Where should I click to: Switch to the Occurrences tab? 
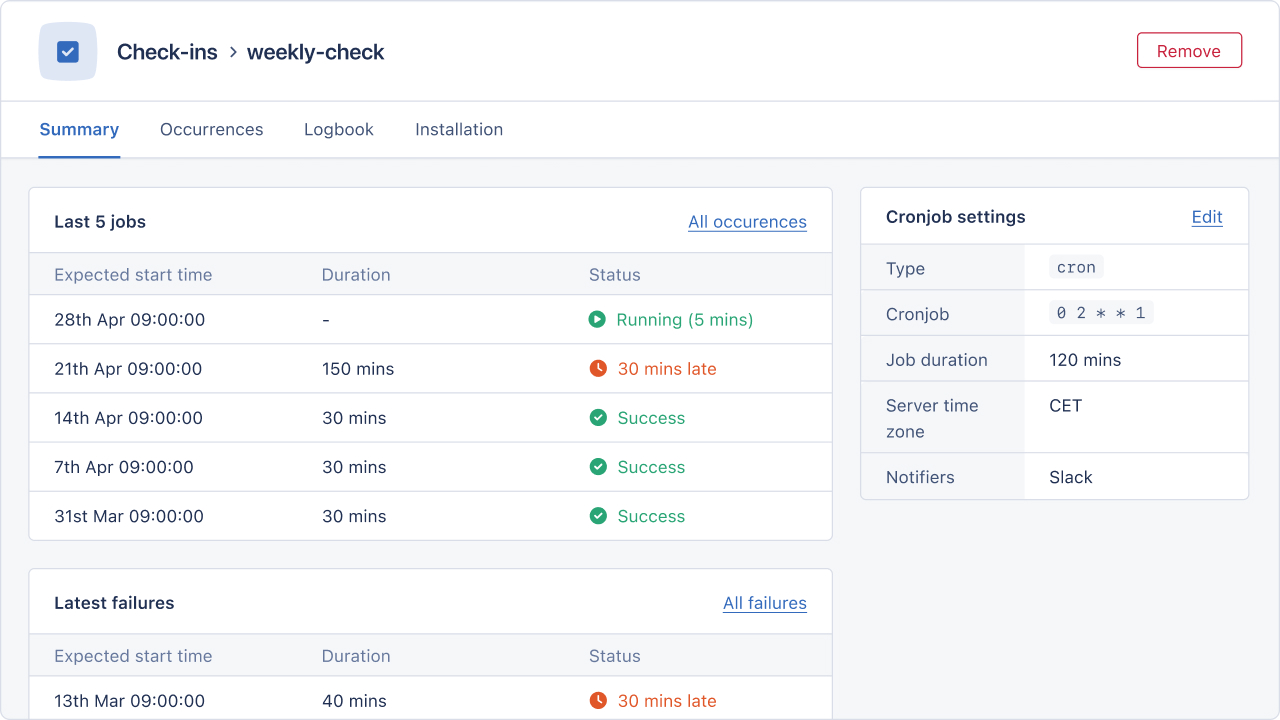[x=211, y=130]
